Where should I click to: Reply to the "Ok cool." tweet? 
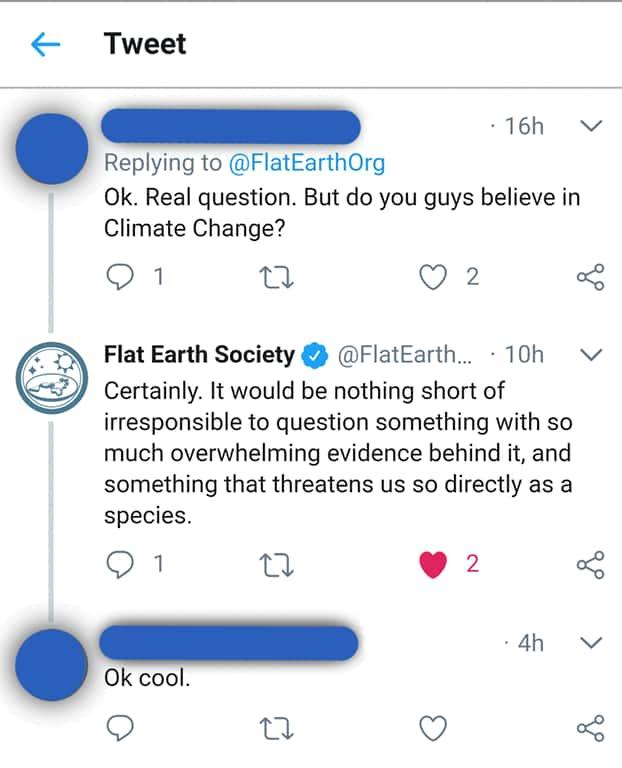point(119,730)
